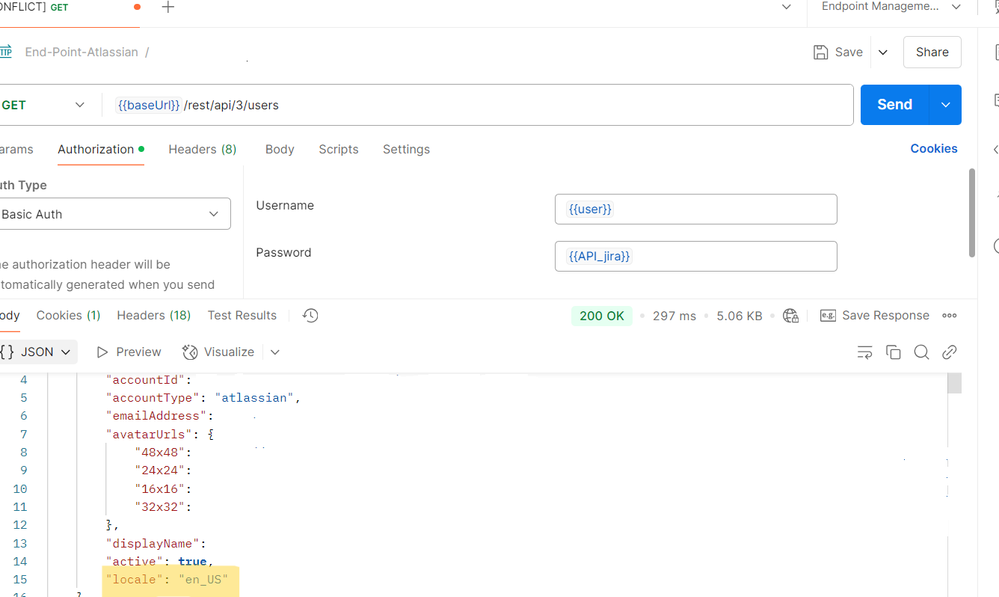Switch to the Params tab
This screenshot has width=999, height=597.
click(x=17, y=149)
